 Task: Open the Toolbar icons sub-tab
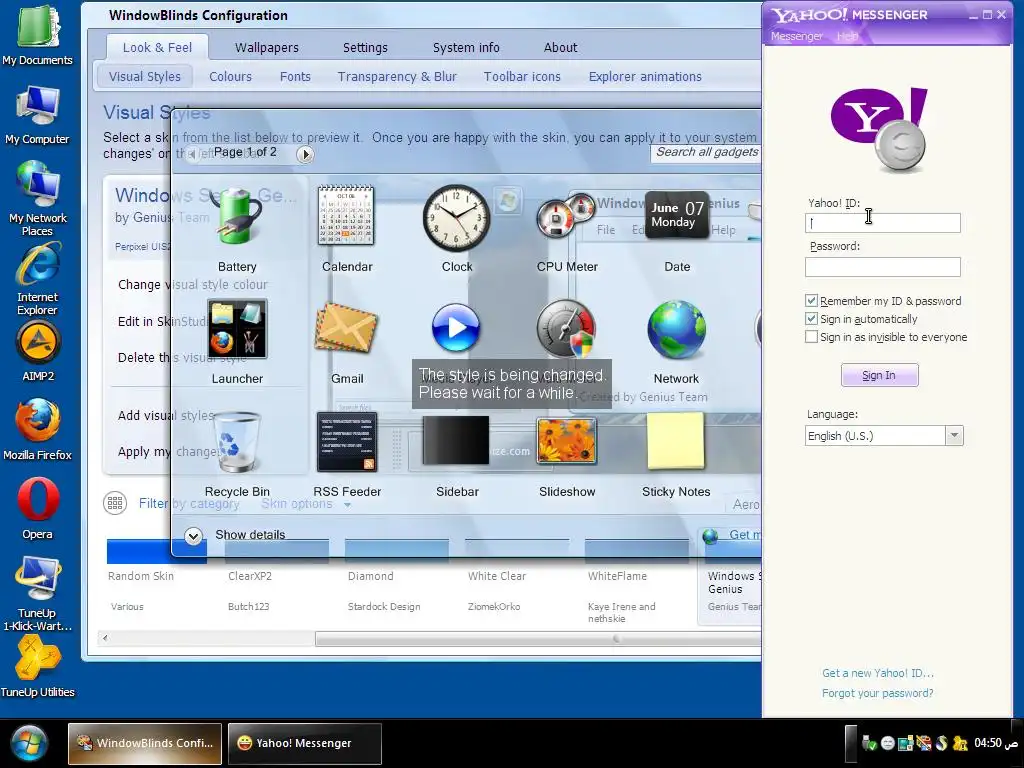click(522, 76)
